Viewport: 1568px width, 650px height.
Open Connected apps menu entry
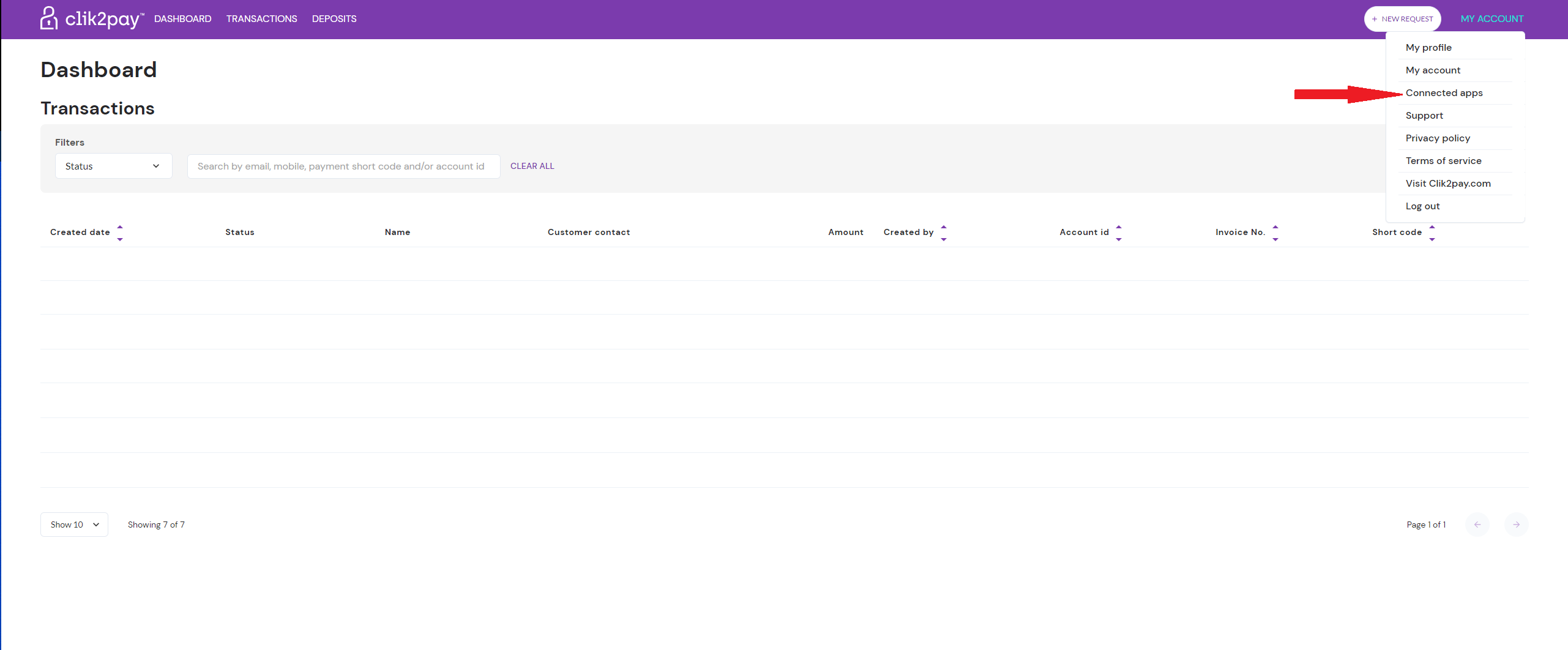coord(1444,93)
